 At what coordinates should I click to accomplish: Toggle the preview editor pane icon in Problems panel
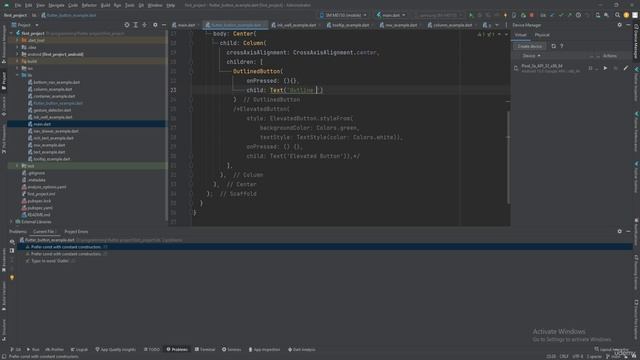(x=12, y=251)
